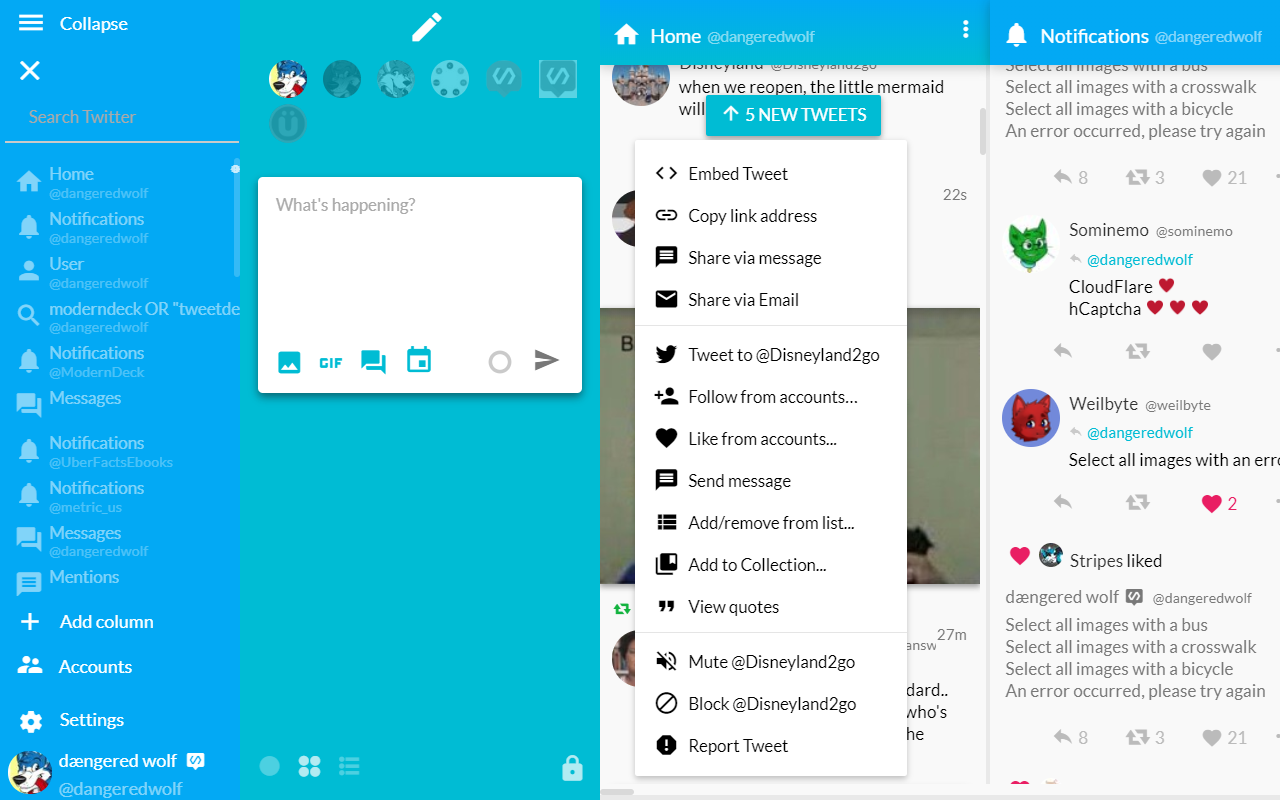Click the Home column house icon

click(x=627, y=36)
